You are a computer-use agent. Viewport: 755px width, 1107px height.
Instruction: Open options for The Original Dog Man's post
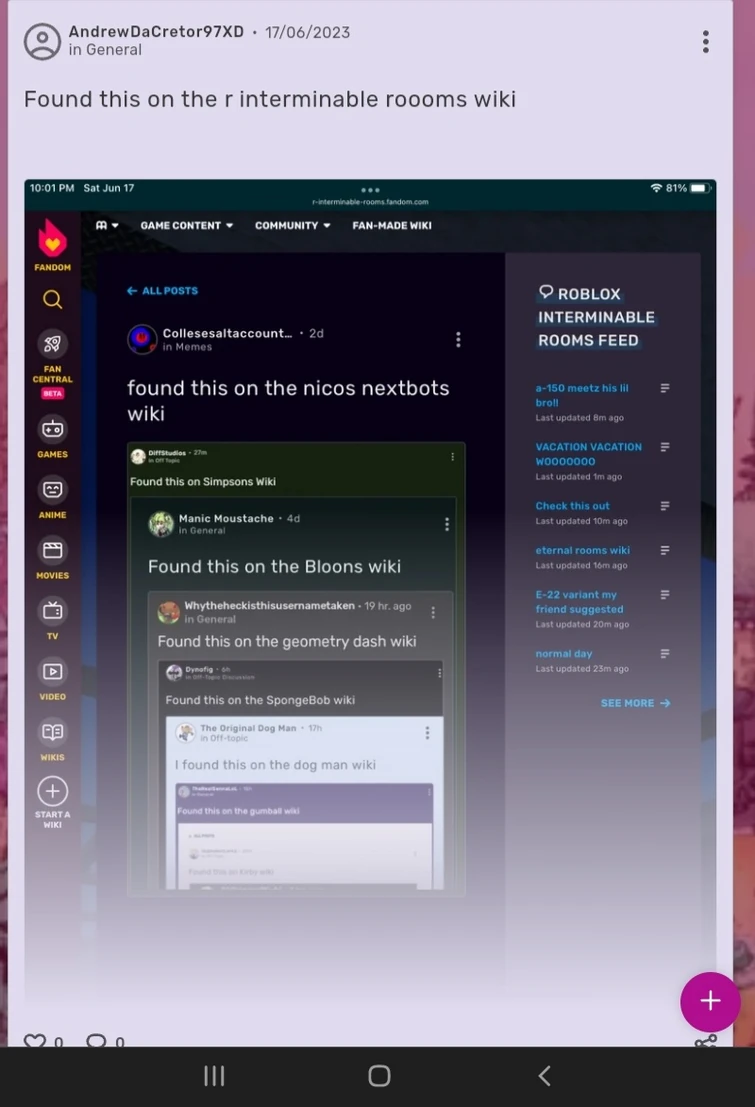(427, 733)
